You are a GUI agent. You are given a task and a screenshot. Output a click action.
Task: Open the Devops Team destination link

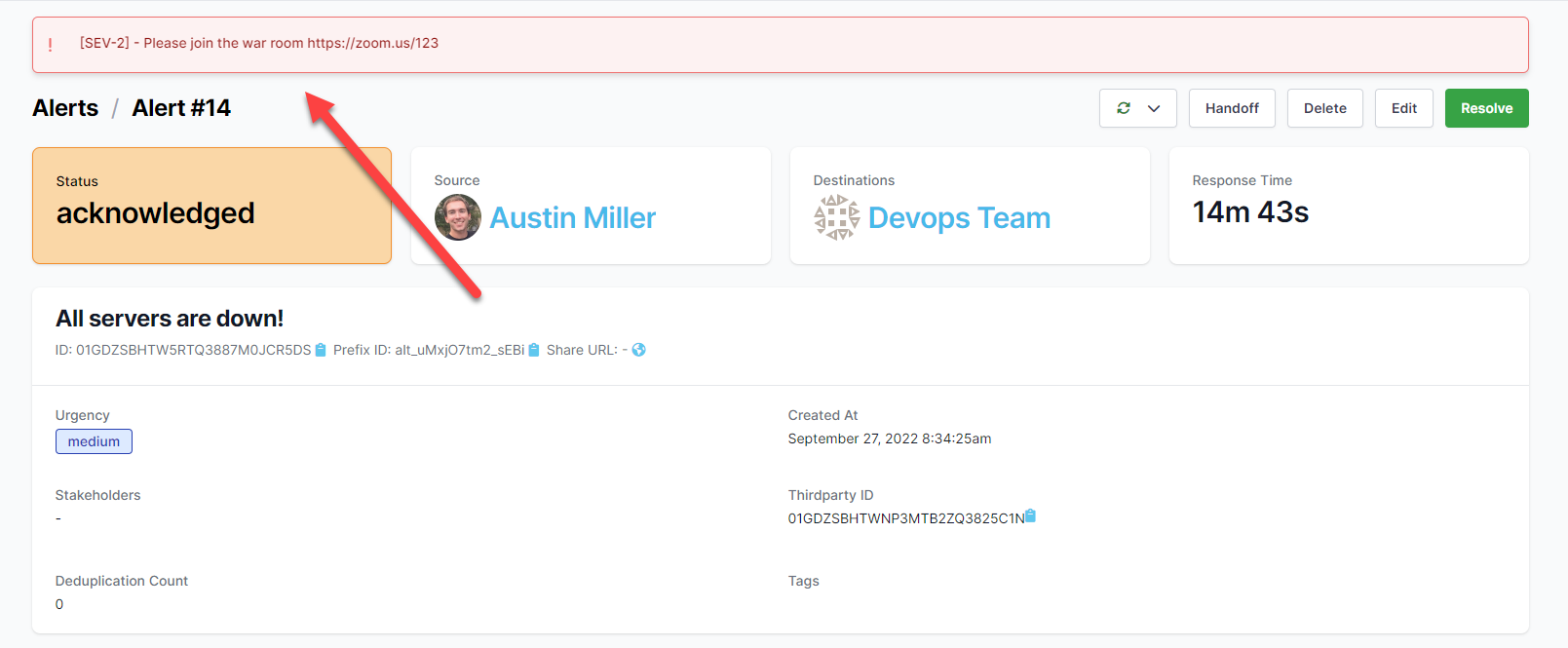(959, 218)
